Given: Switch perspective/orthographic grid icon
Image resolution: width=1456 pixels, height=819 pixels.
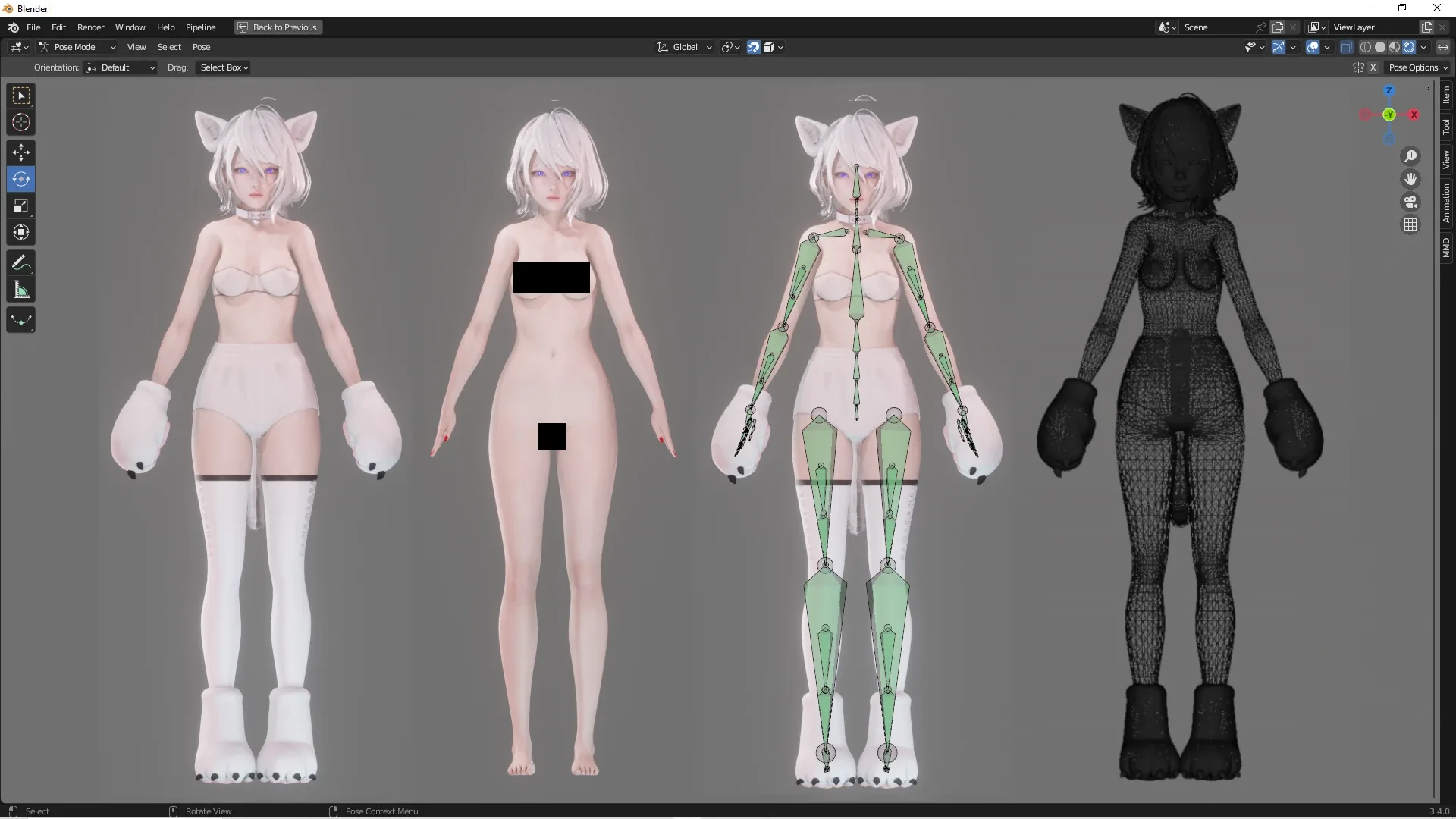Looking at the screenshot, I should [x=1410, y=224].
